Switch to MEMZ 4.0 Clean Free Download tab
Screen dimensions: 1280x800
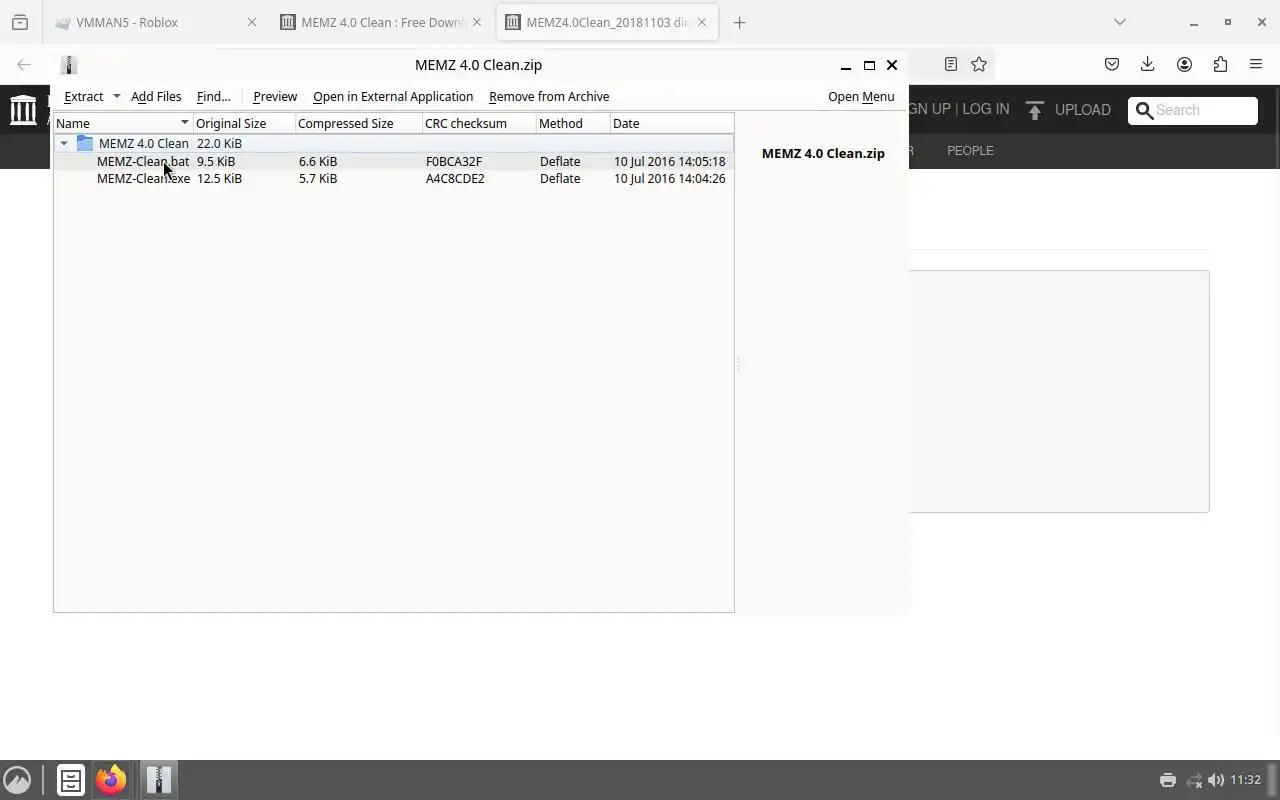coord(382,22)
